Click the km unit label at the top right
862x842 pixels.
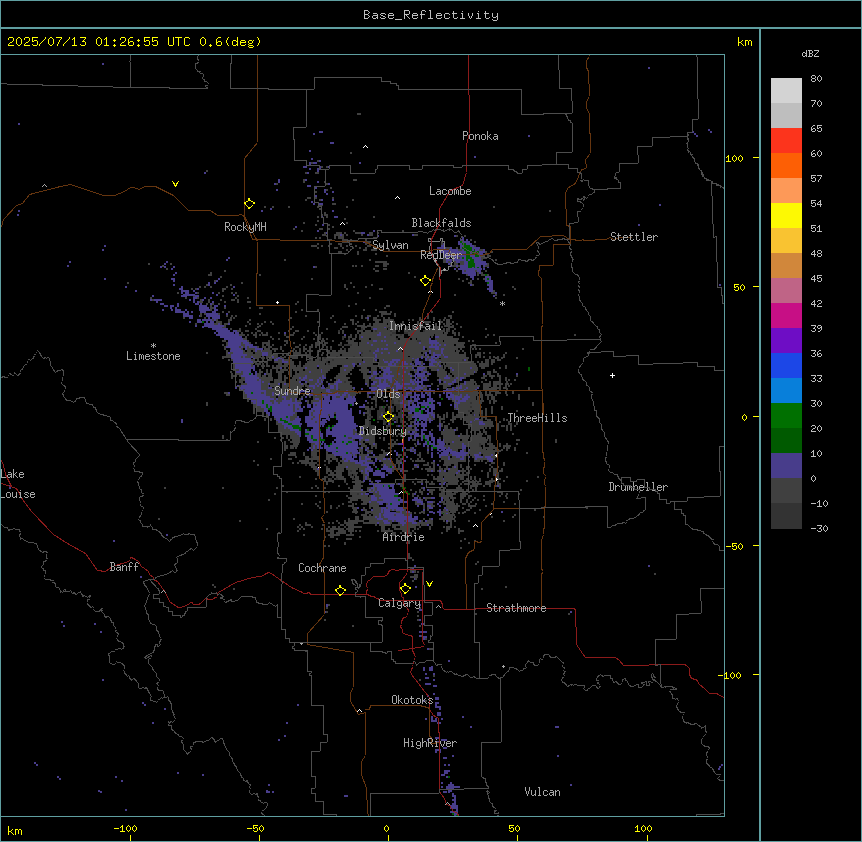click(x=745, y=42)
